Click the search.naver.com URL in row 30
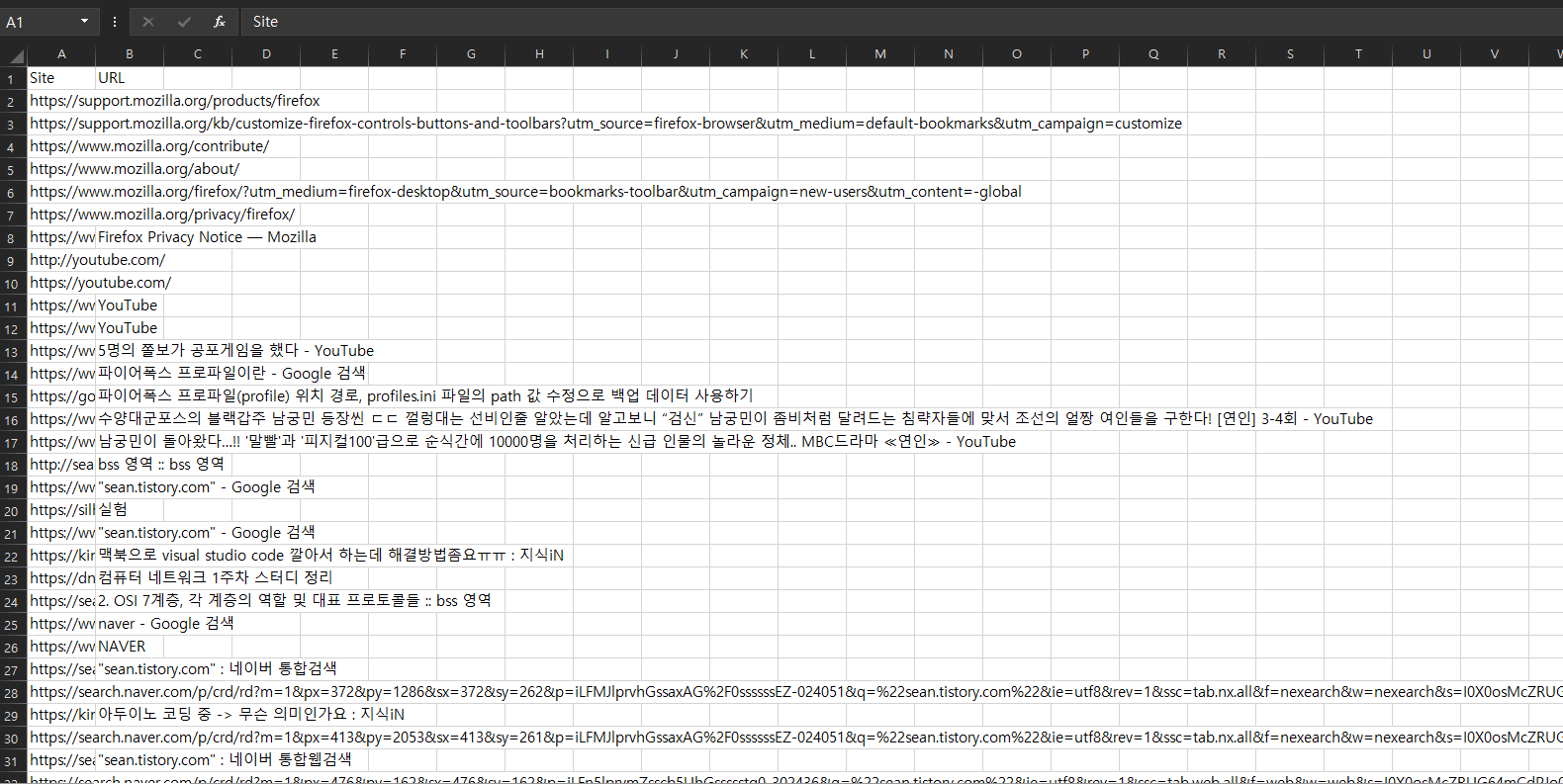Image resolution: width=1563 pixels, height=784 pixels. [795, 738]
